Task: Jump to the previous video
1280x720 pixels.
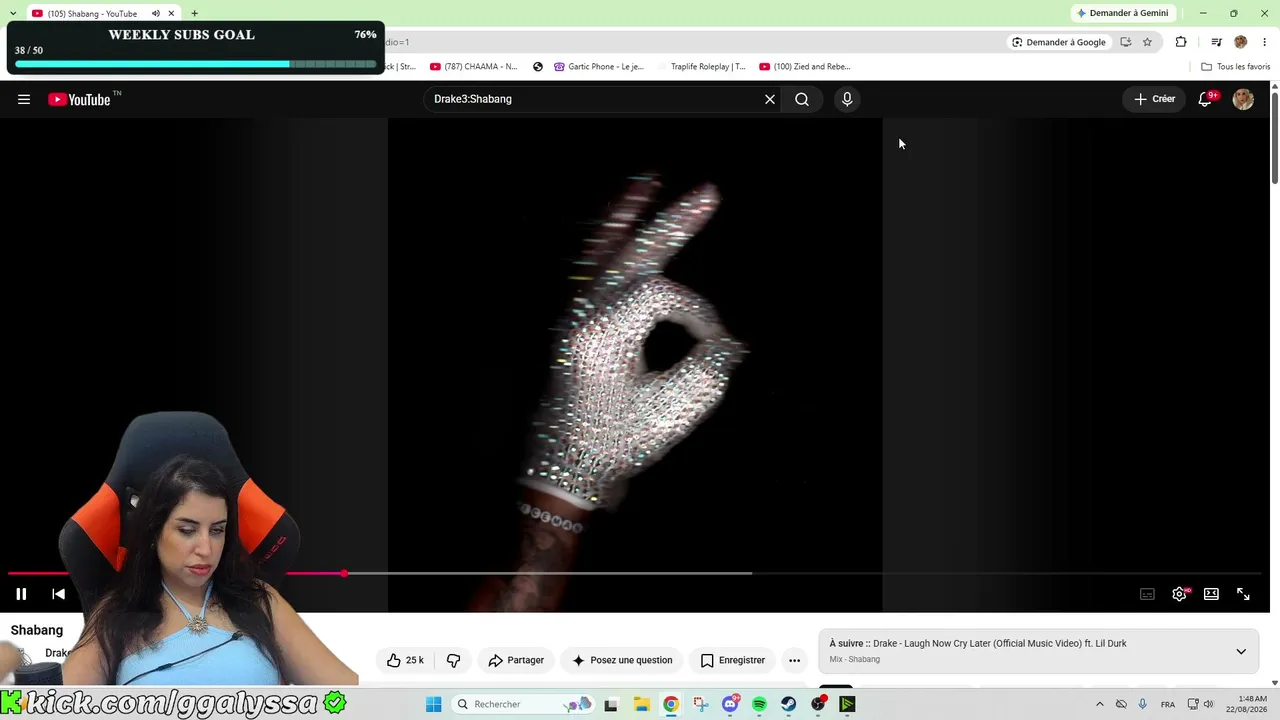Action: coord(59,594)
